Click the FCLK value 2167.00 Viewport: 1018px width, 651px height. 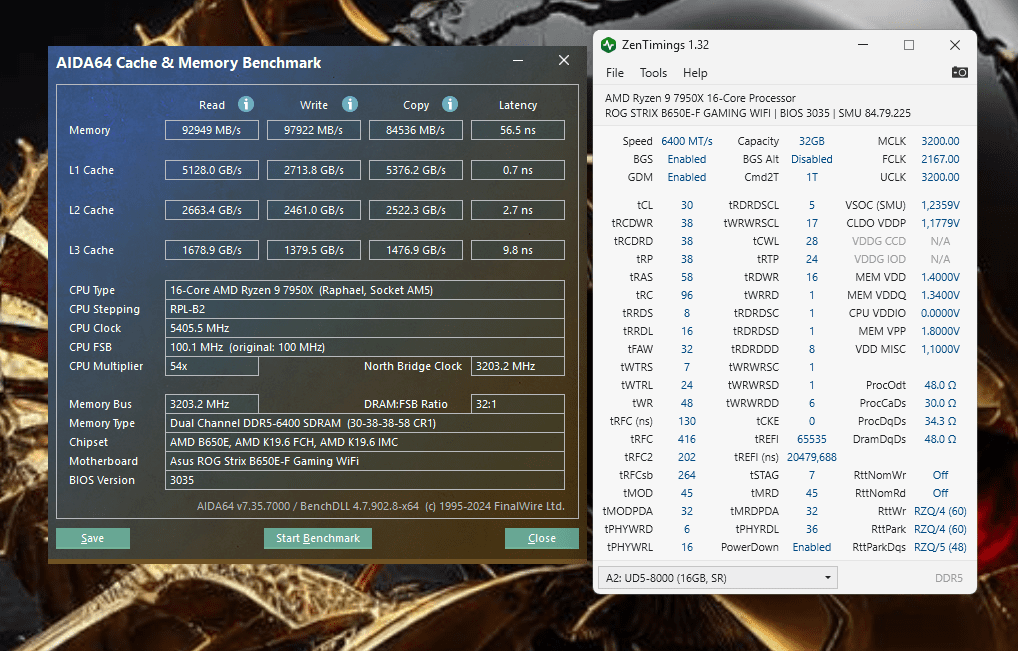[940, 159]
